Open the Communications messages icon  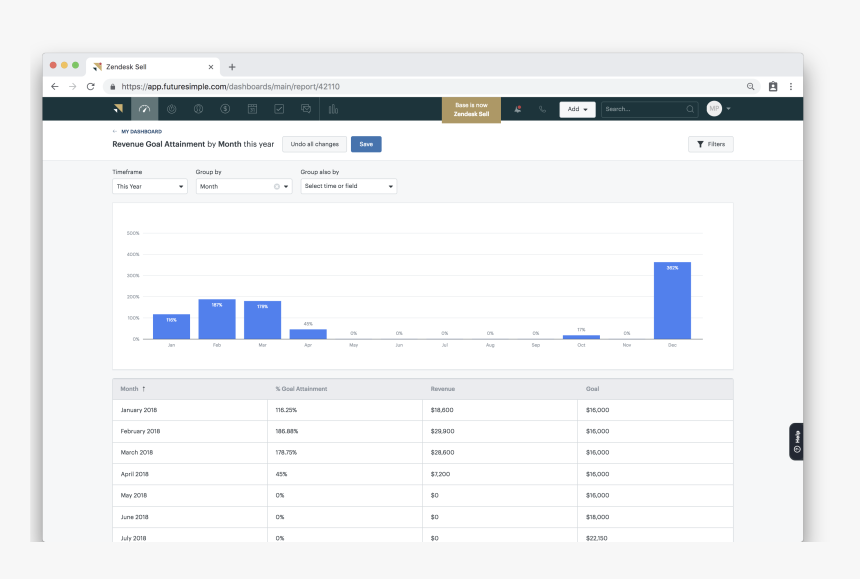(306, 109)
